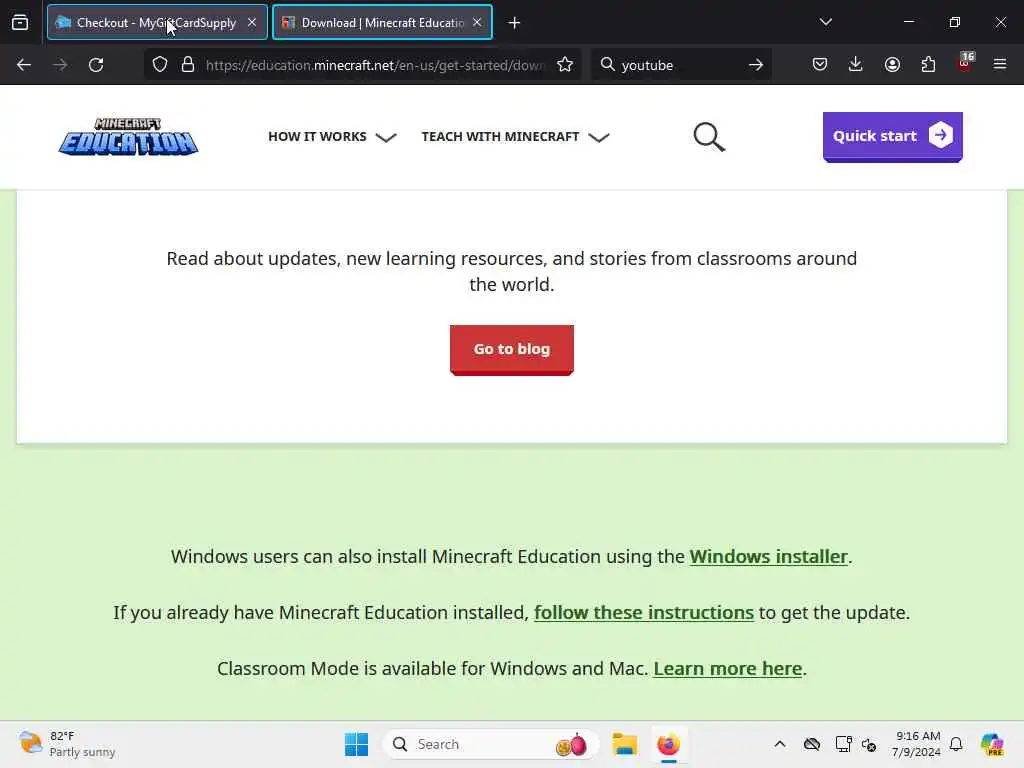Open the display/cast tray icon
Screen dimensions: 1024x768
(x=843, y=744)
